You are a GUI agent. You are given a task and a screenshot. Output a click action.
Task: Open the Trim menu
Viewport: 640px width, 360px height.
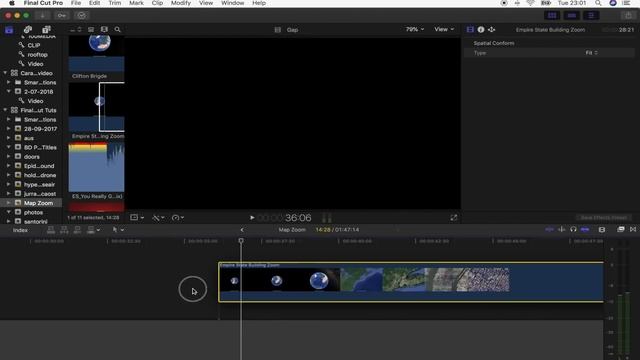coord(115,3)
